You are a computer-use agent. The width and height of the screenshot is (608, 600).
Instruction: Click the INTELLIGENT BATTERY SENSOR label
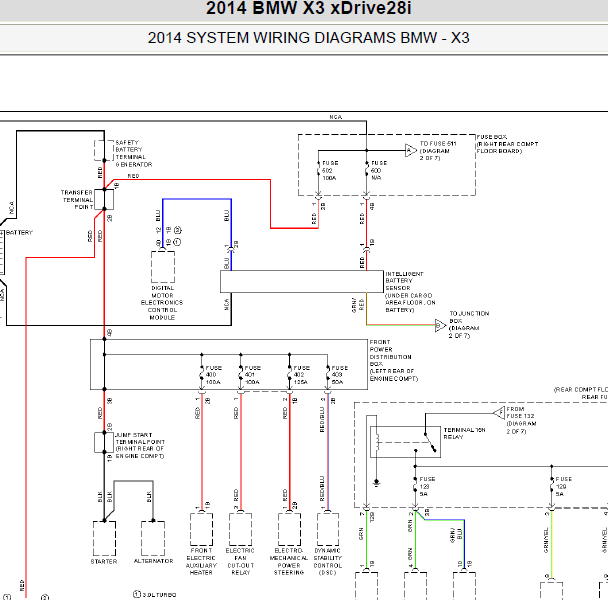pos(410,292)
